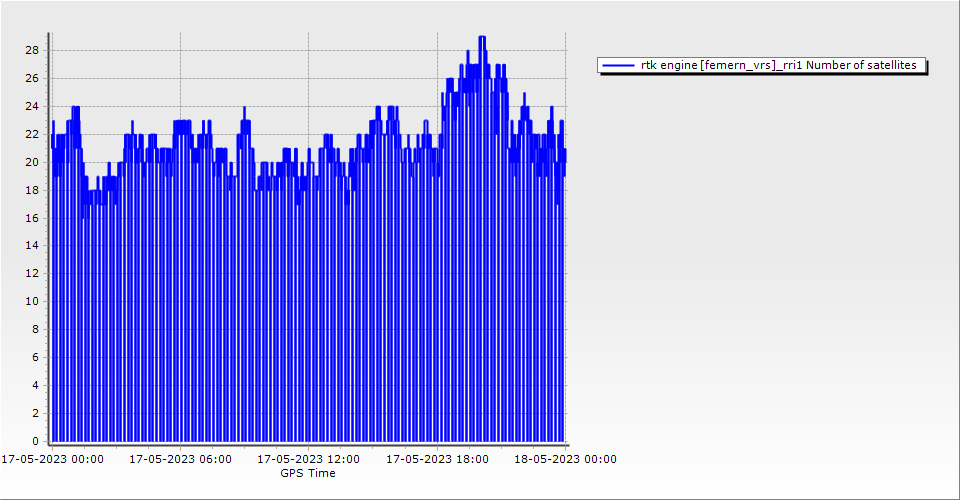Click the 17-05-2023 18:00 time axis label
Screen dimensions: 960x500
pyautogui.click(x=437, y=460)
